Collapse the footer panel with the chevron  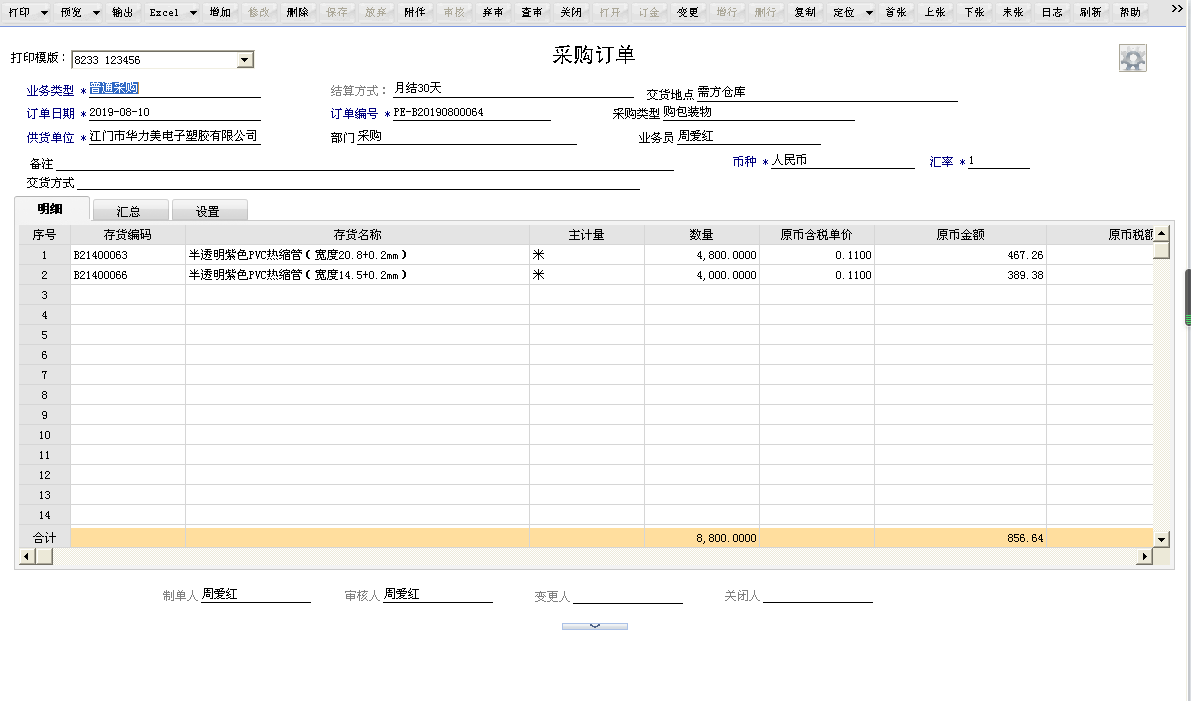click(595, 626)
